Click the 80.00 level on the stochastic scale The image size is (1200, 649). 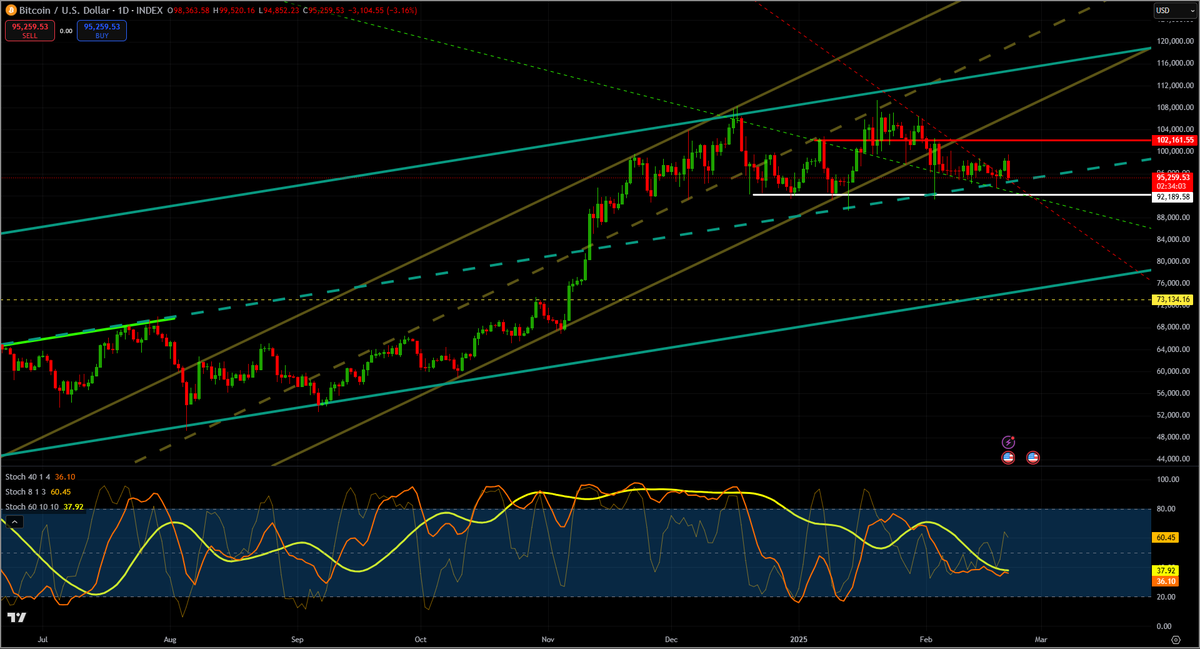click(1167, 509)
